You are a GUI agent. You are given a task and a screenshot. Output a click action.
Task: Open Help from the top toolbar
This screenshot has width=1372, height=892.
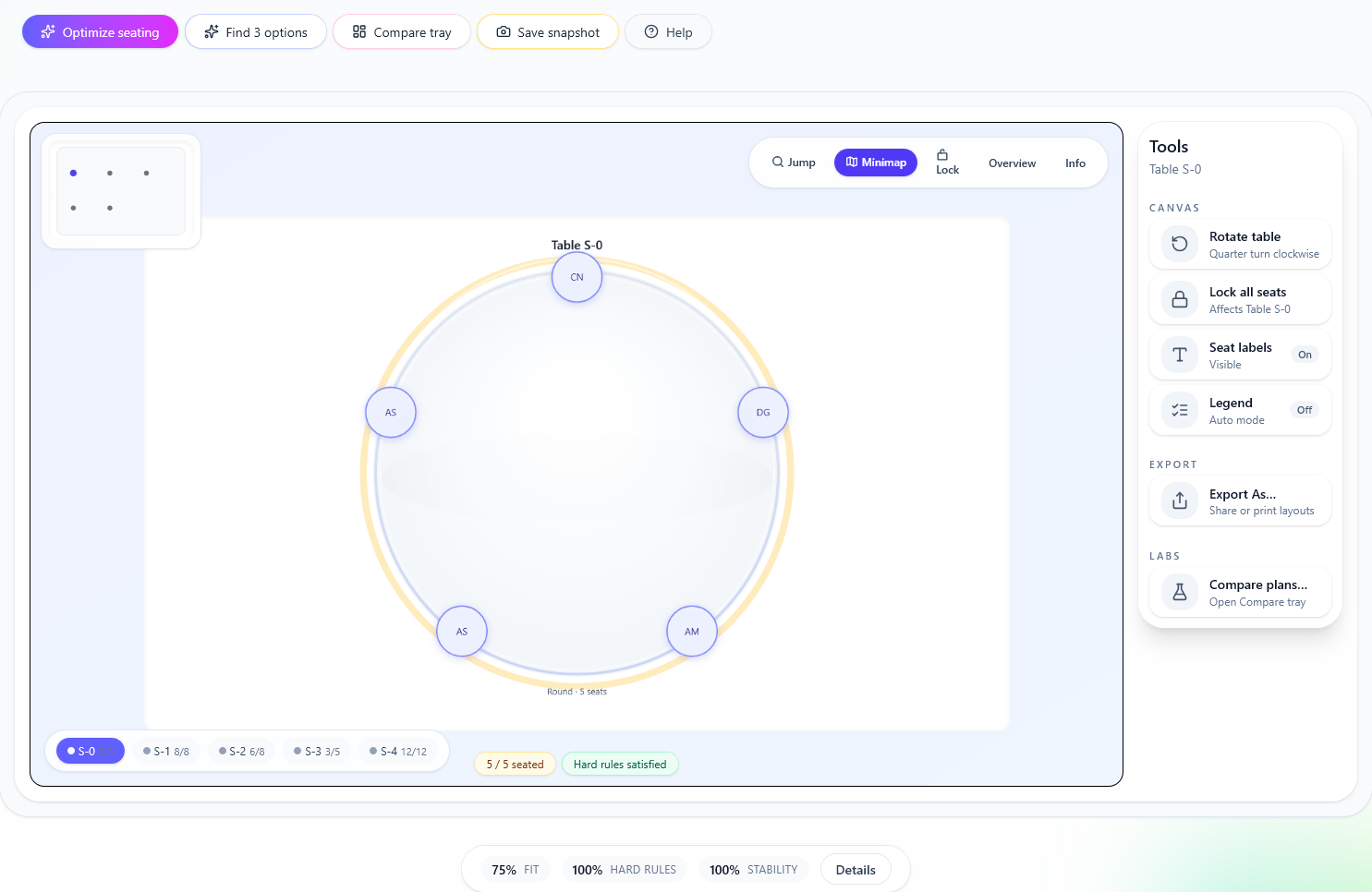(668, 32)
